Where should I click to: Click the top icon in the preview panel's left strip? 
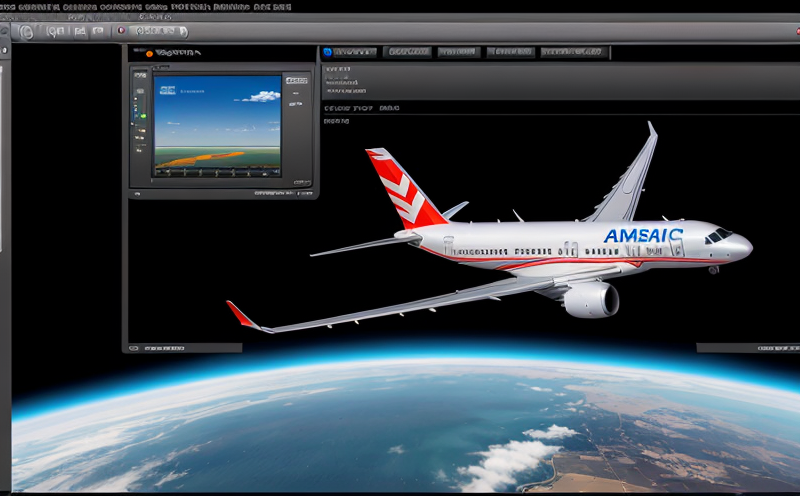click(140, 76)
